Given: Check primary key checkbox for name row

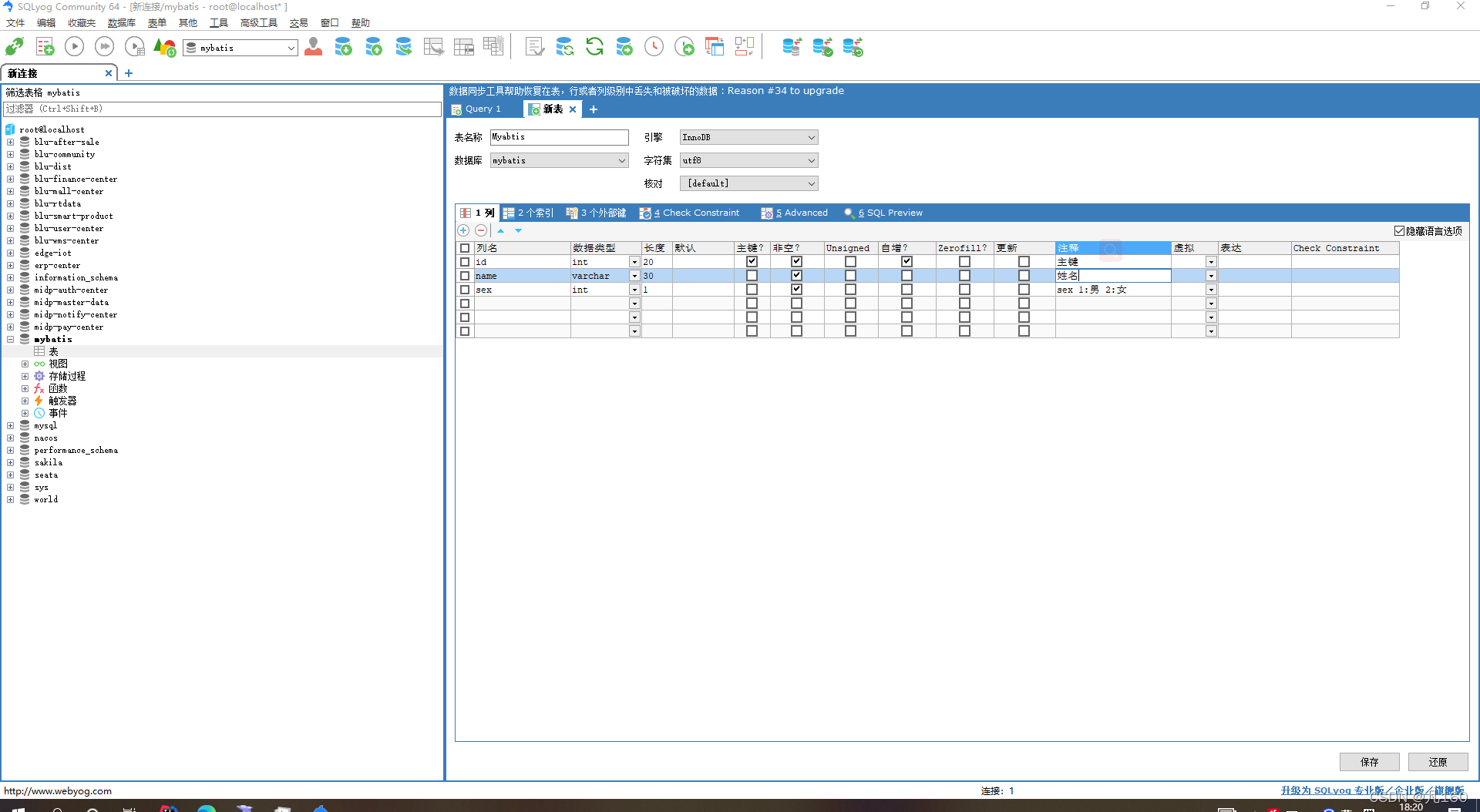Looking at the screenshot, I should point(752,276).
